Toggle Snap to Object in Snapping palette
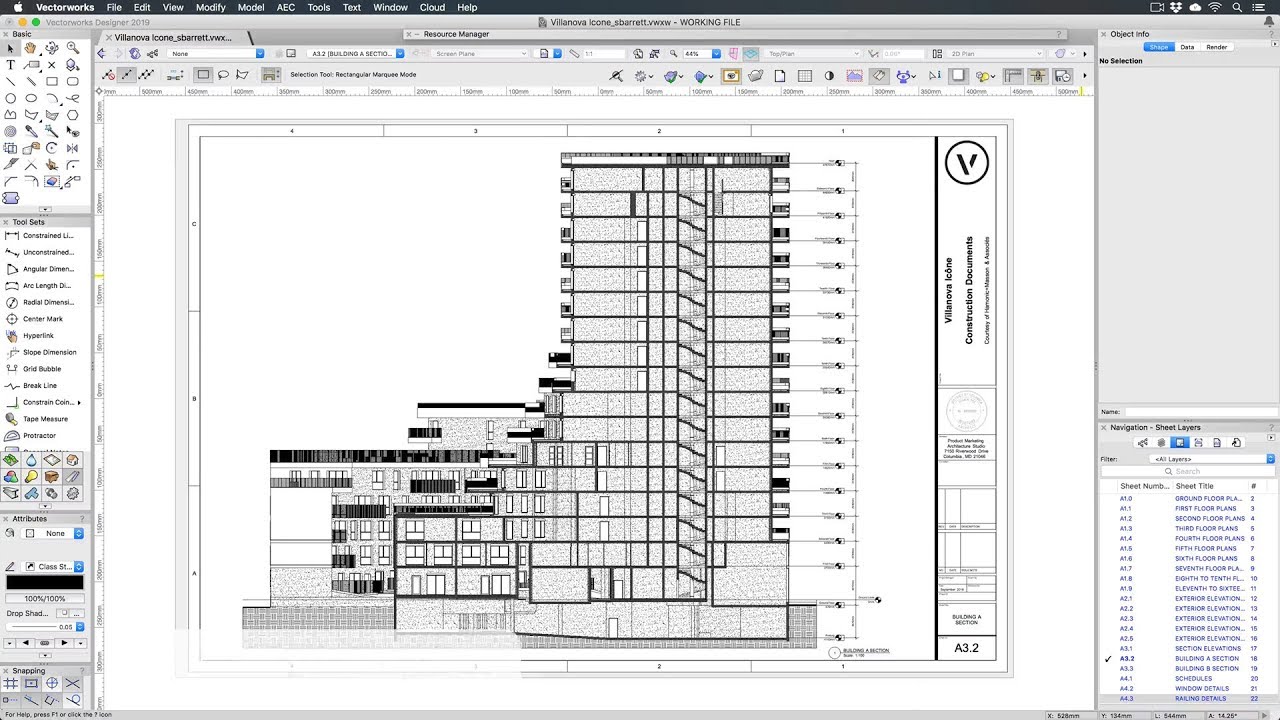 [31, 683]
